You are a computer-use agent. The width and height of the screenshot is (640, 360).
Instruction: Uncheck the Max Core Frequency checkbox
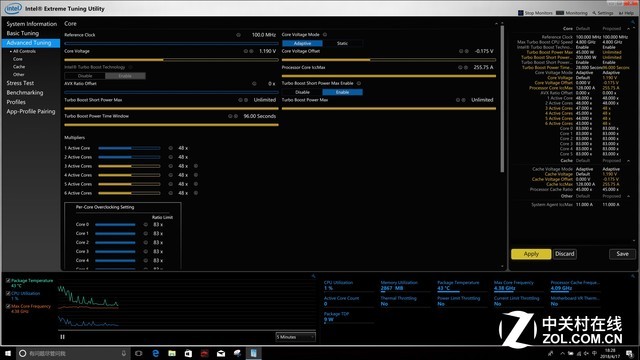pyautogui.click(x=8, y=306)
